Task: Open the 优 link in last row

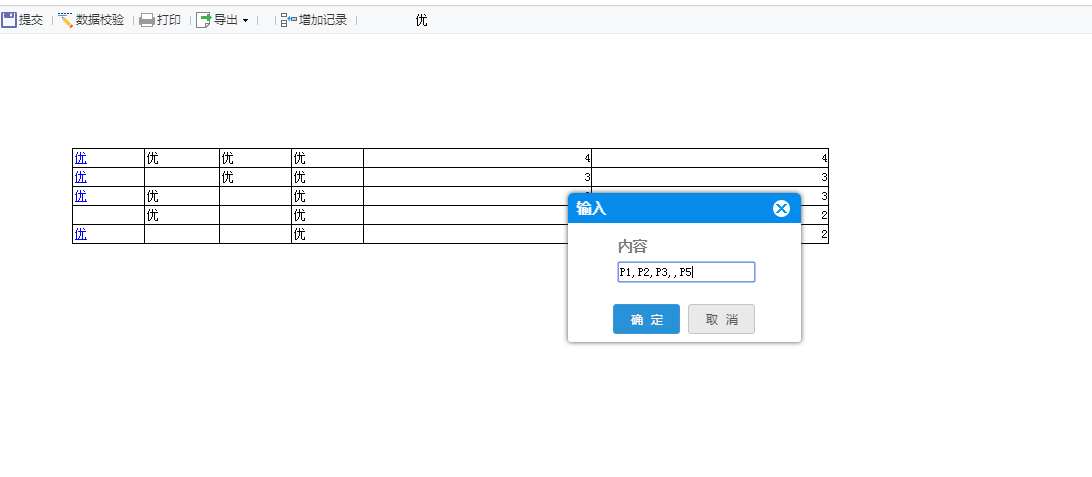Action: pyautogui.click(x=81, y=235)
